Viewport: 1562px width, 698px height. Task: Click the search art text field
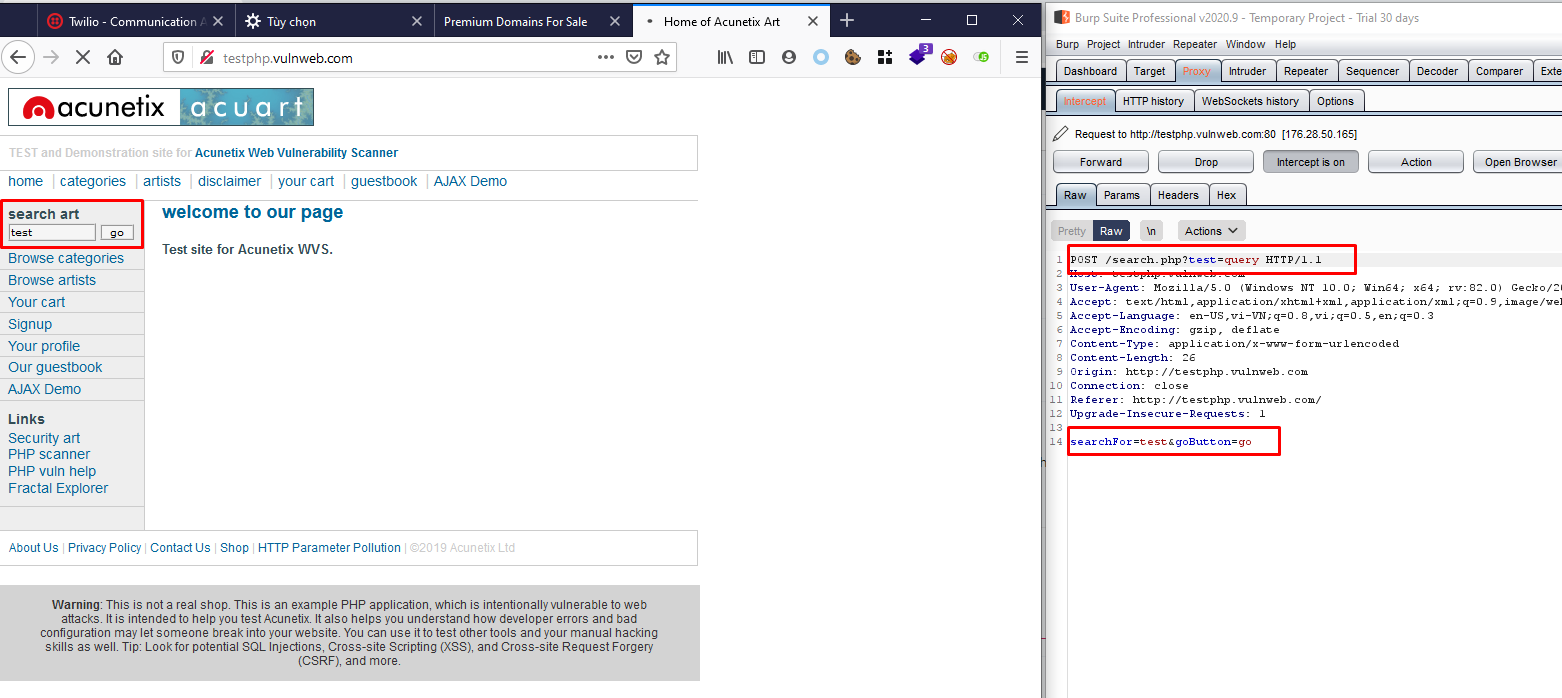click(52, 232)
